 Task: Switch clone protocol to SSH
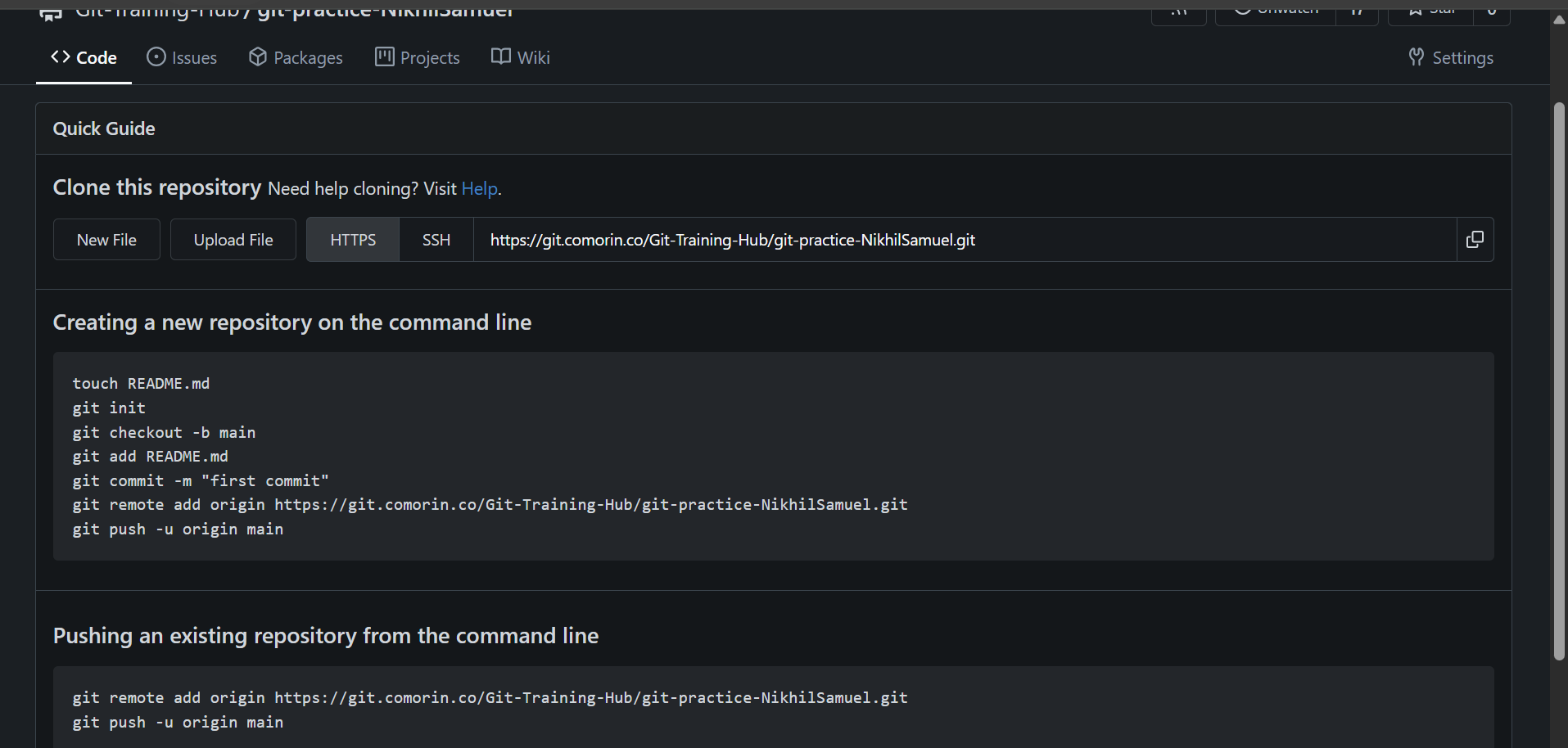click(436, 240)
